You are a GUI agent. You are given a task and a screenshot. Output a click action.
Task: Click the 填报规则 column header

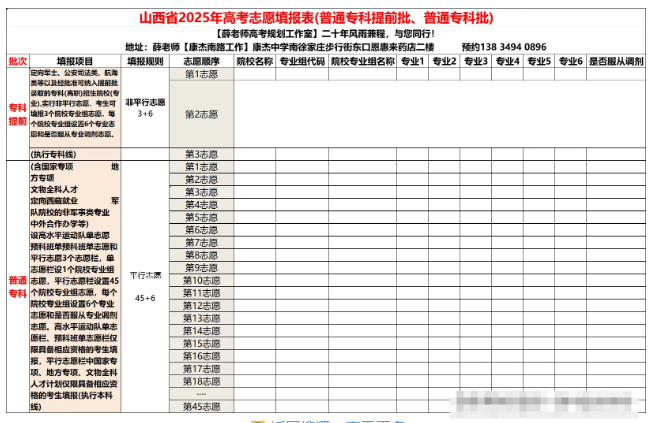click(146, 62)
